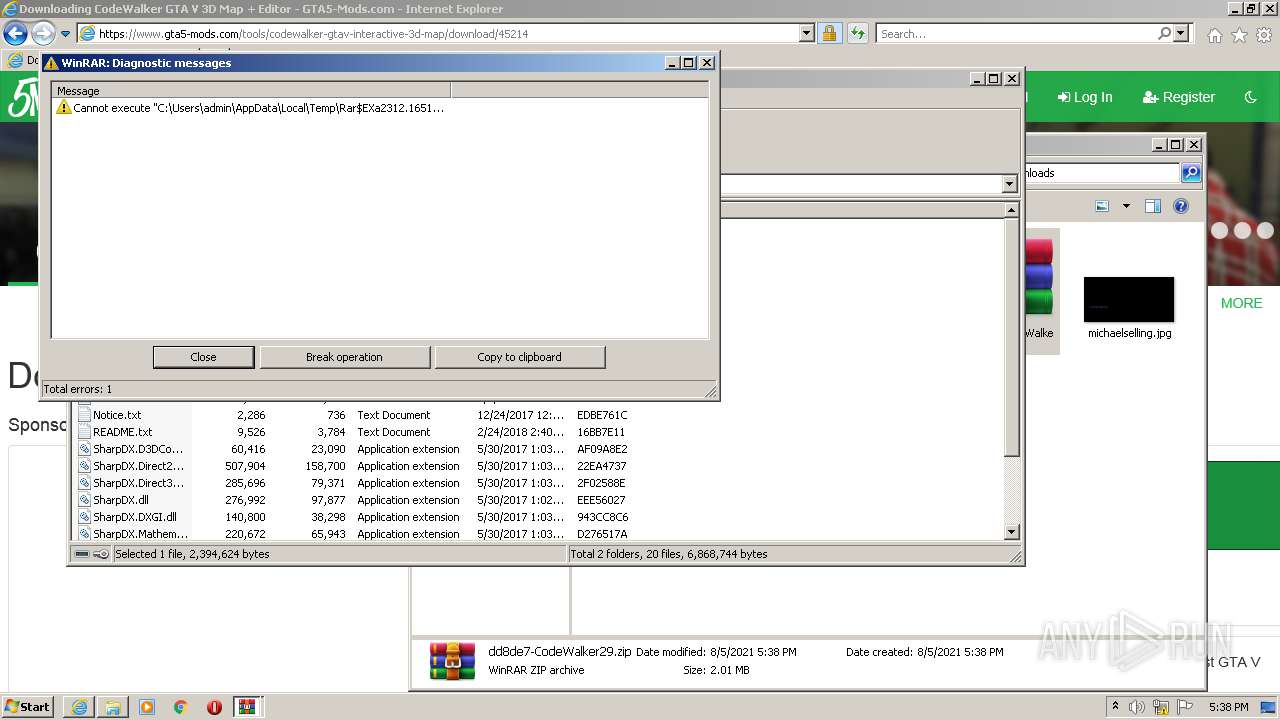Screen dimensions: 1280x720
Task: Click the Message column header
Action: pyautogui.click(x=251, y=91)
